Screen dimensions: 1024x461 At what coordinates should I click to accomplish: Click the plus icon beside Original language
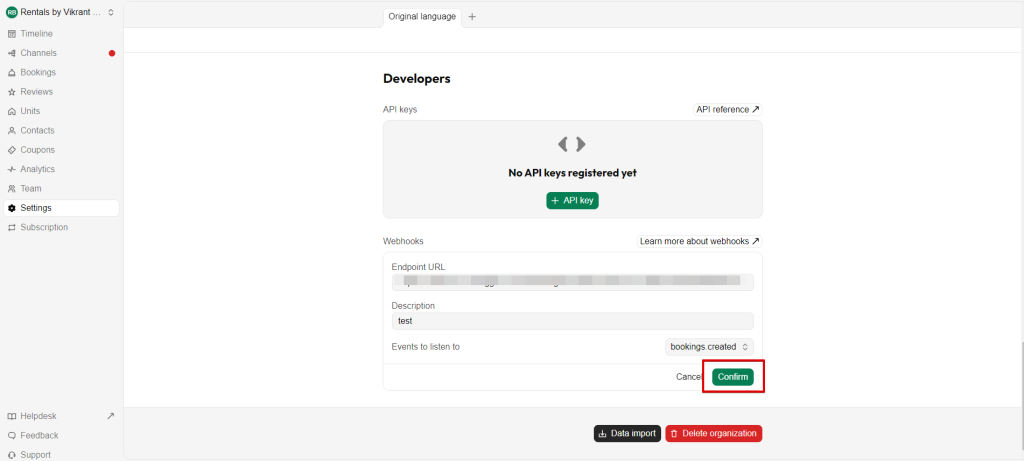pyautogui.click(x=472, y=17)
